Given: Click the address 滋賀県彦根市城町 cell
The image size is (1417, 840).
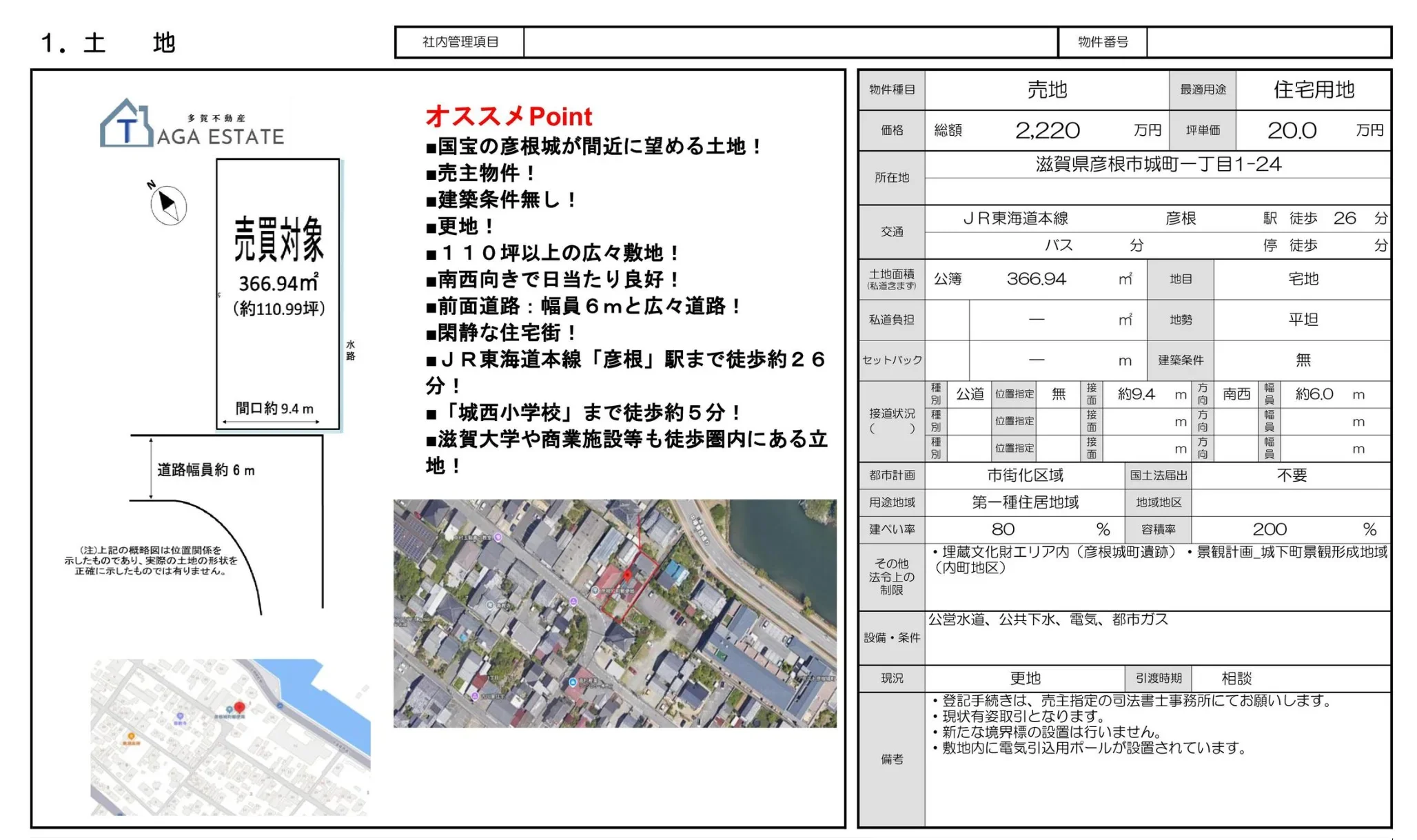Looking at the screenshot, I should (1157, 165).
